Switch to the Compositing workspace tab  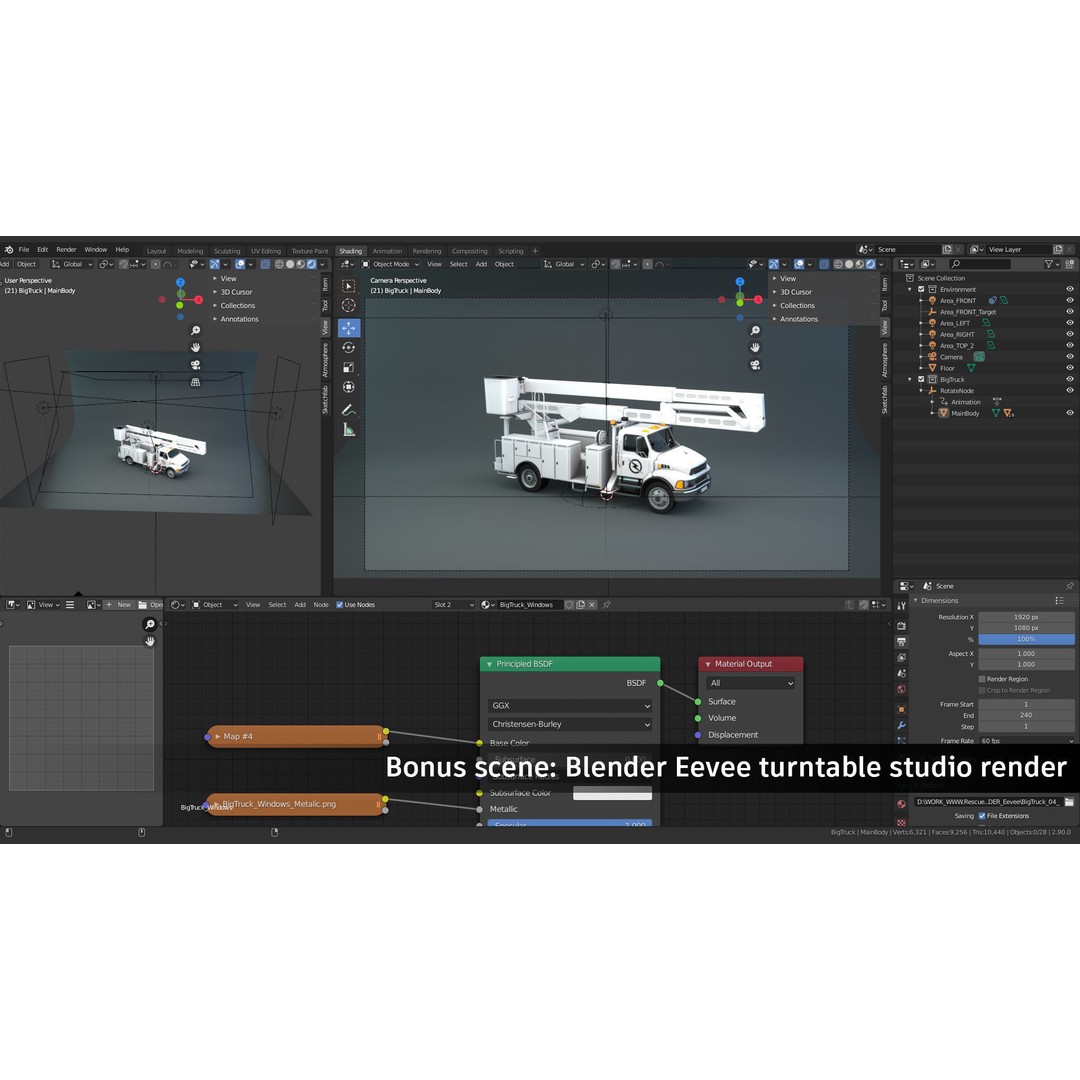tap(469, 251)
